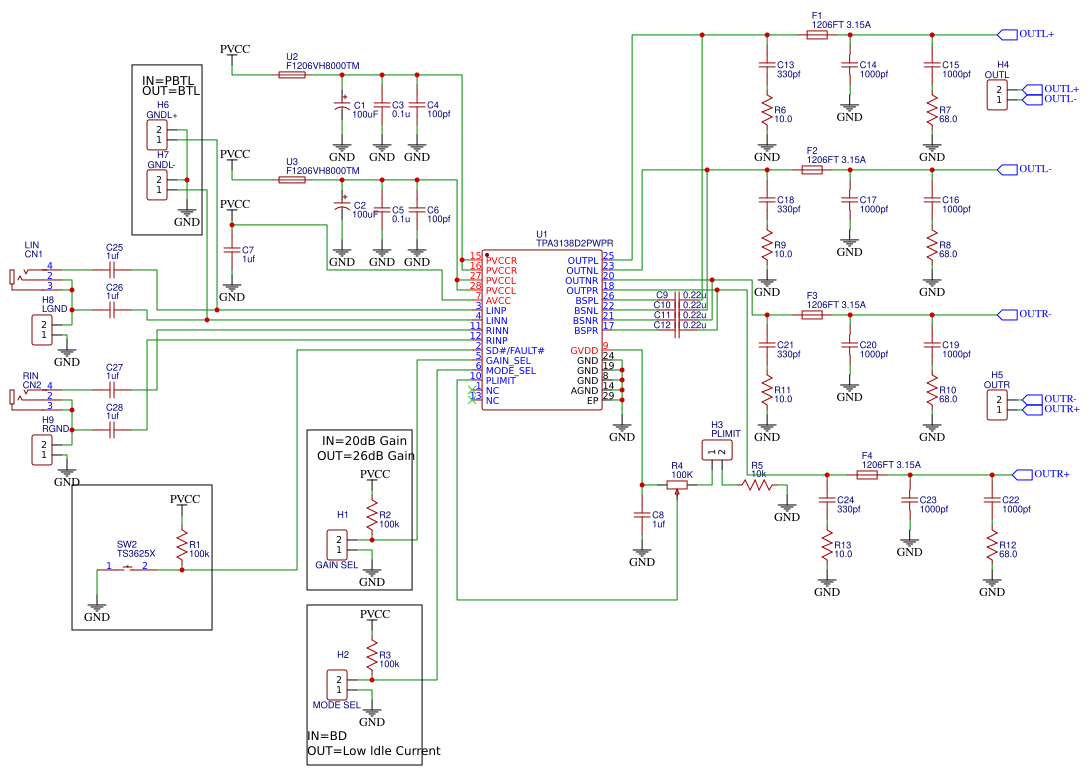Click the H4 OUTL output header
Viewport: 1090px width, 775px height.
(x=998, y=95)
